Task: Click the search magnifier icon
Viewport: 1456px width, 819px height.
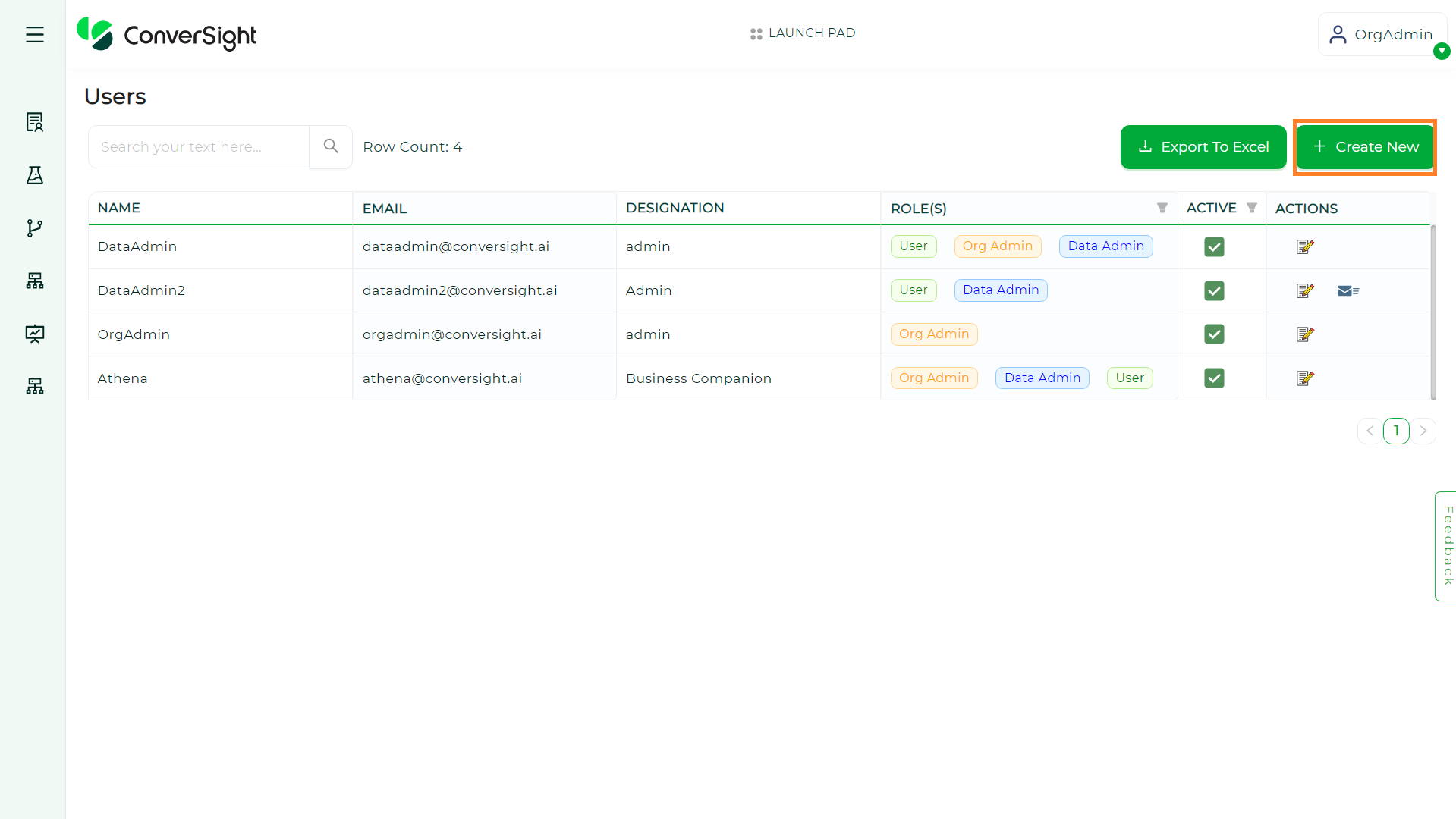Action: (x=330, y=146)
